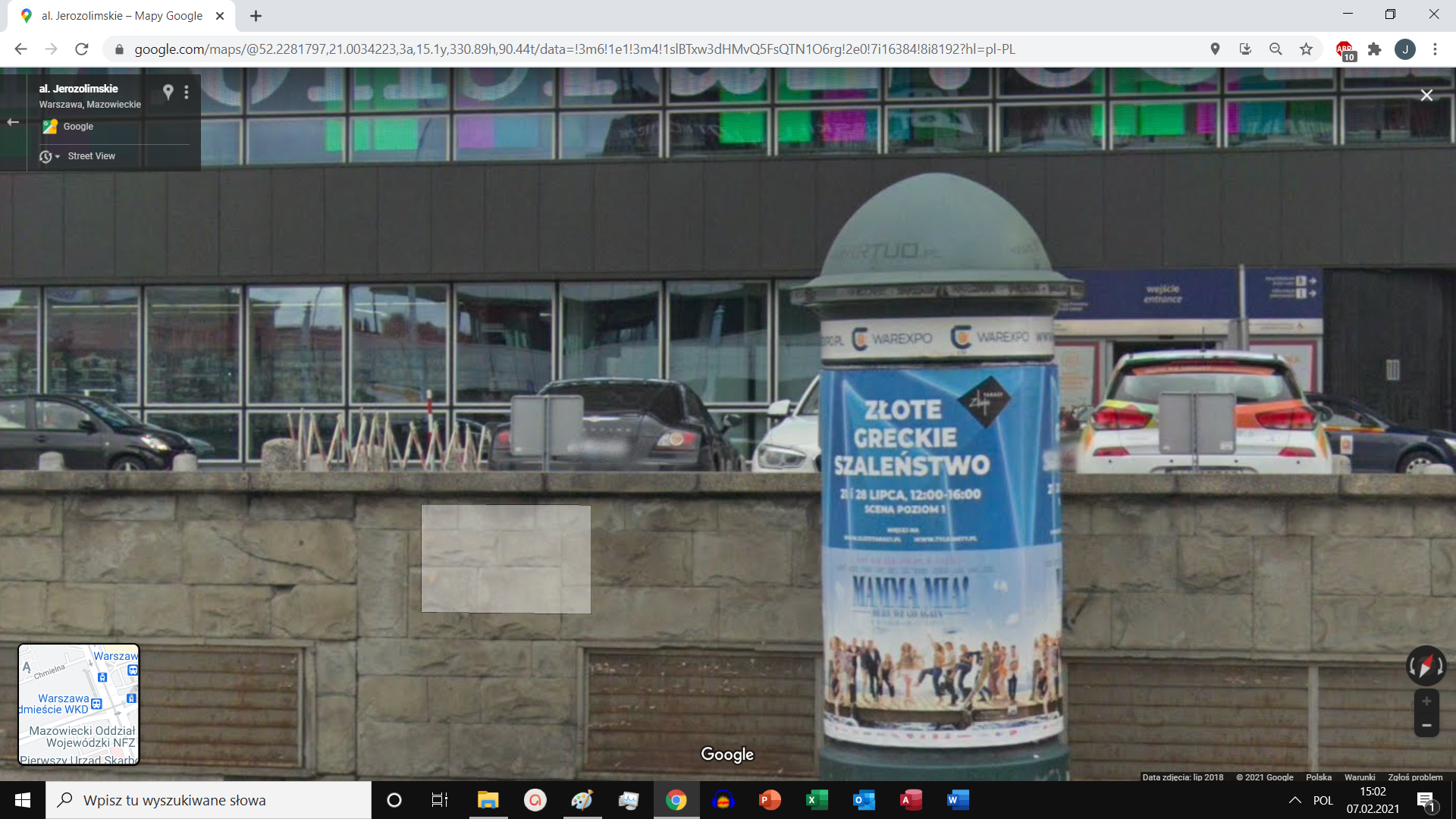Open Task View on taskbar
Image resolution: width=1456 pixels, height=819 pixels.
point(440,800)
